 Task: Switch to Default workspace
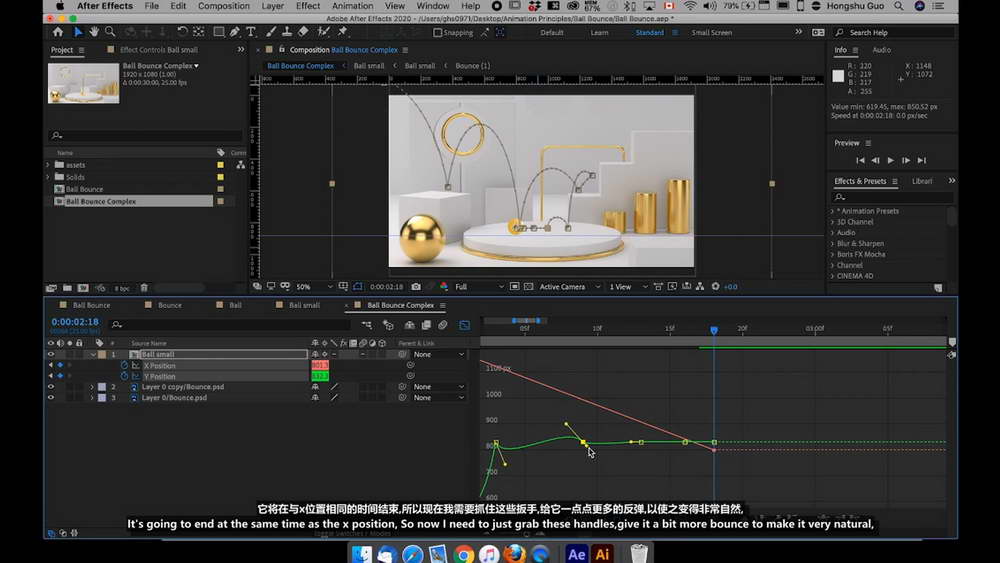pyautogui.click(x=552, y=33)
